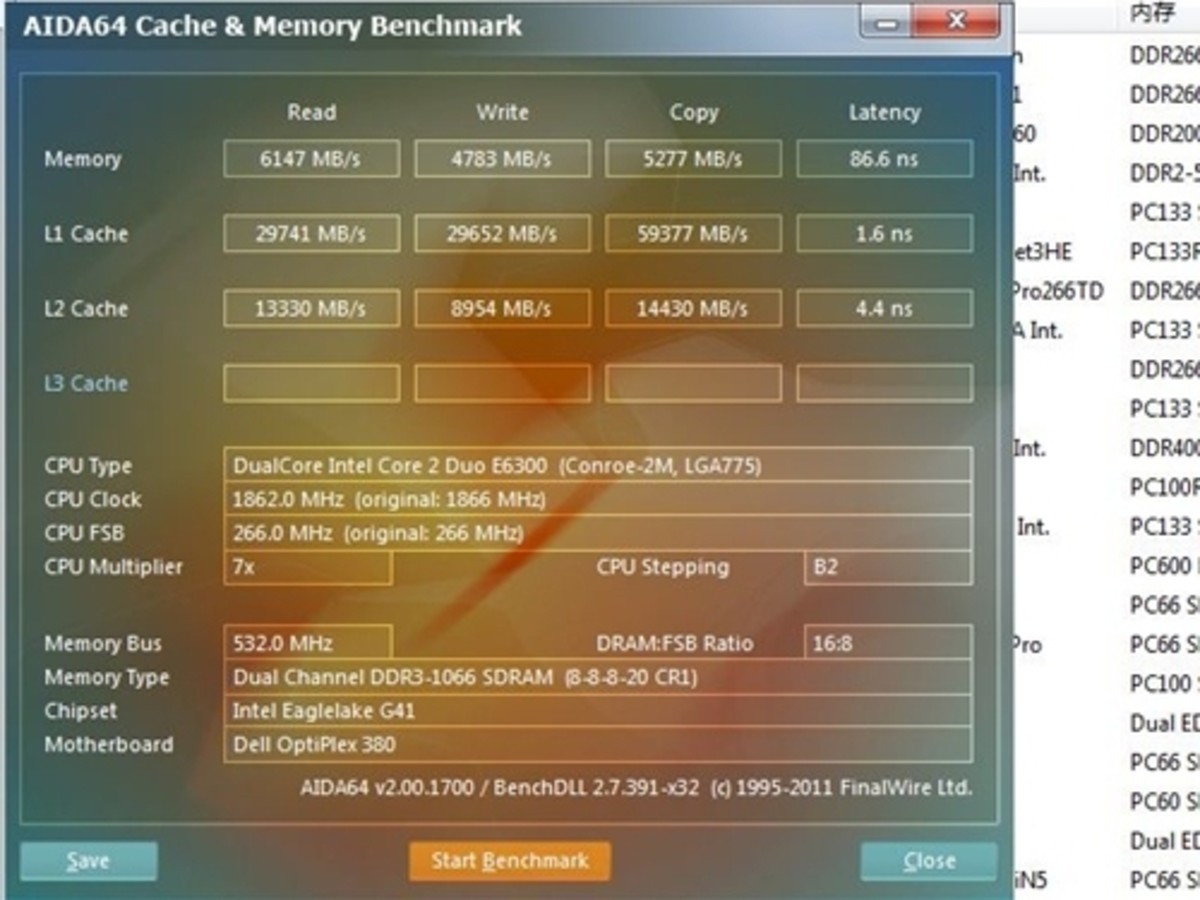Click the L3 Cache label
The height and width of the screenshot is (900, 1200).
point(86,384)
